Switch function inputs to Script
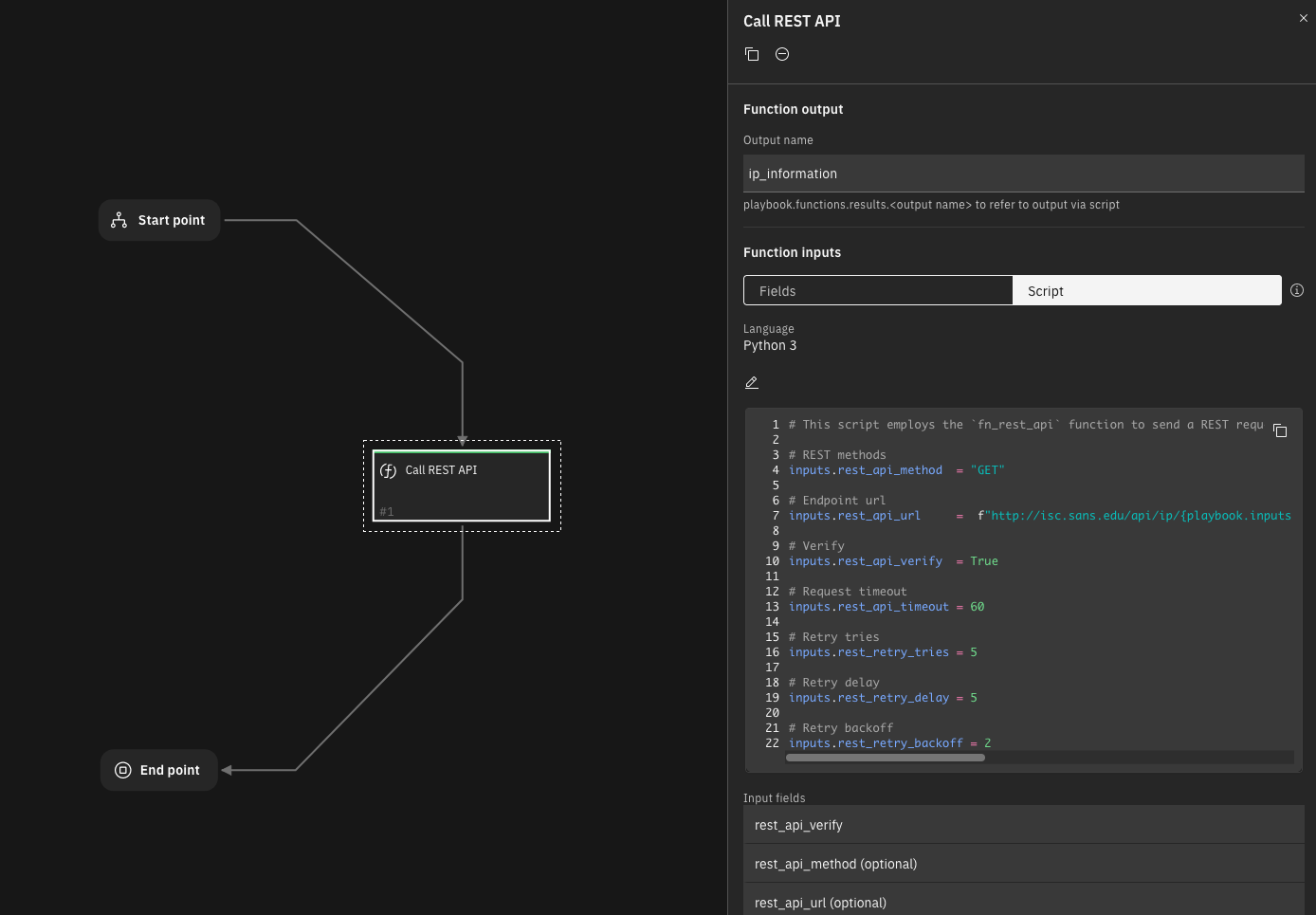 (1146, 291)
